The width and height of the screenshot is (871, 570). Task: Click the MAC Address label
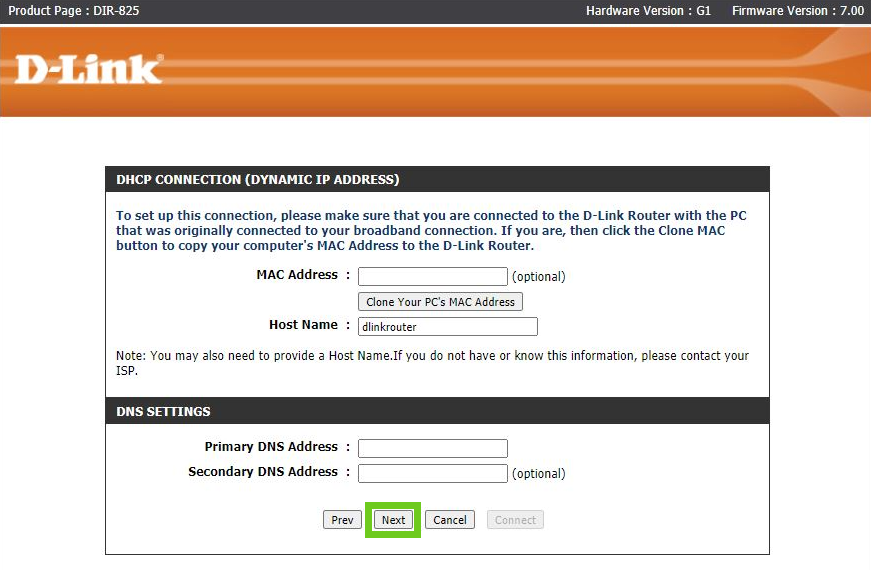tap(297, 275)
